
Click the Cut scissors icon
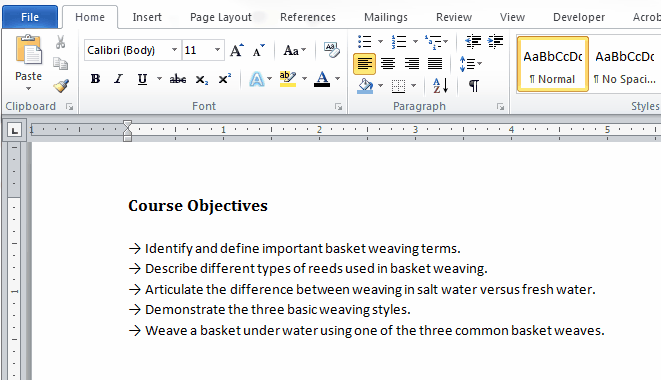pos(60,42)
